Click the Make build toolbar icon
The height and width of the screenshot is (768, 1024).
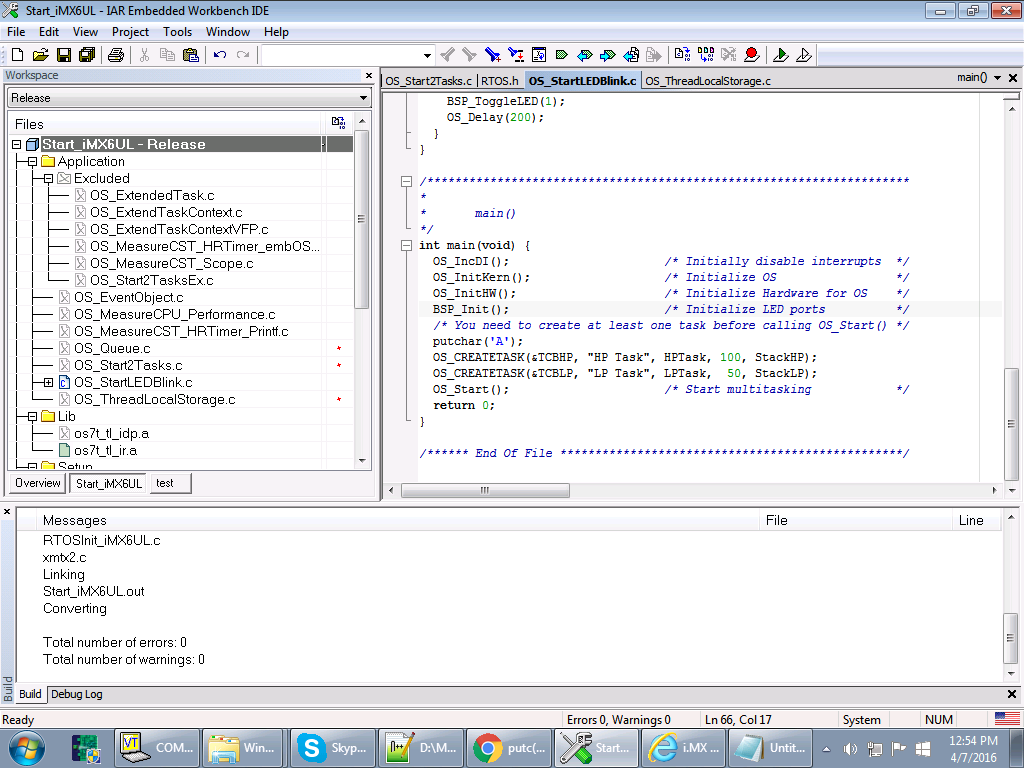coord(705,55)
